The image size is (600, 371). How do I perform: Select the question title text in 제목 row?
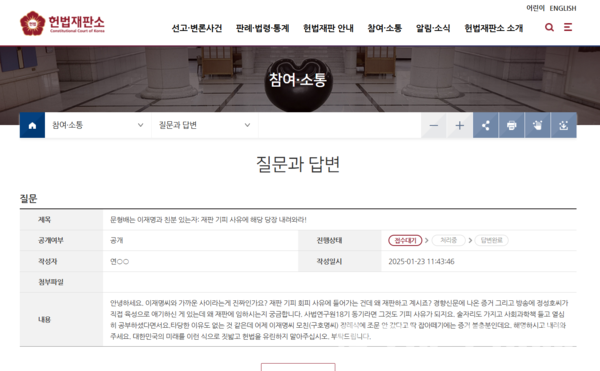pos(208,220)
